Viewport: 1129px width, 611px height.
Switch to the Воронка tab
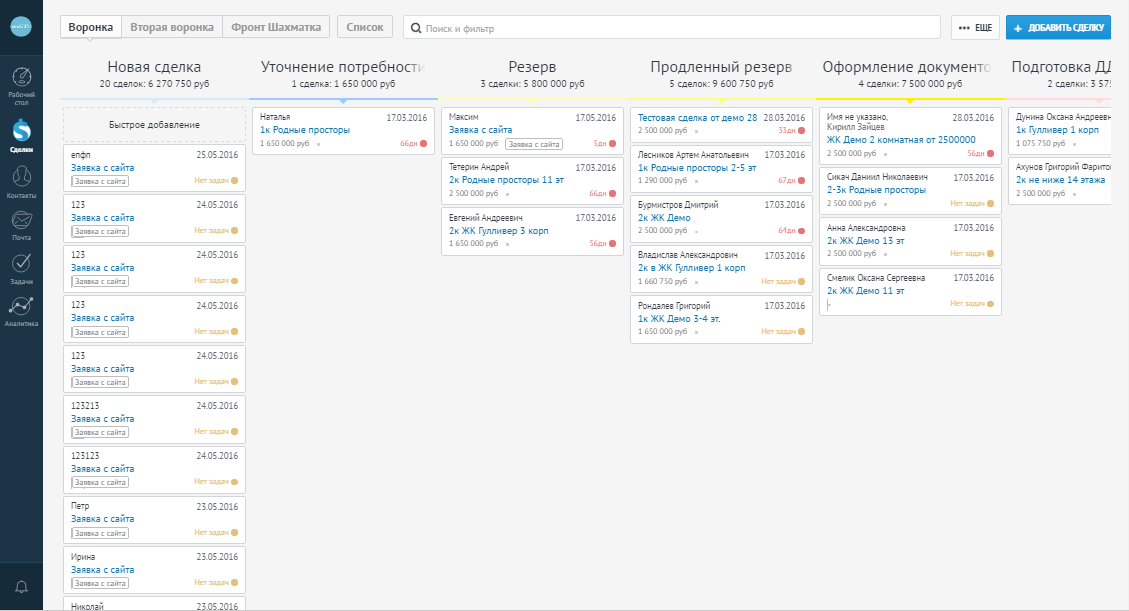[91, 27]
